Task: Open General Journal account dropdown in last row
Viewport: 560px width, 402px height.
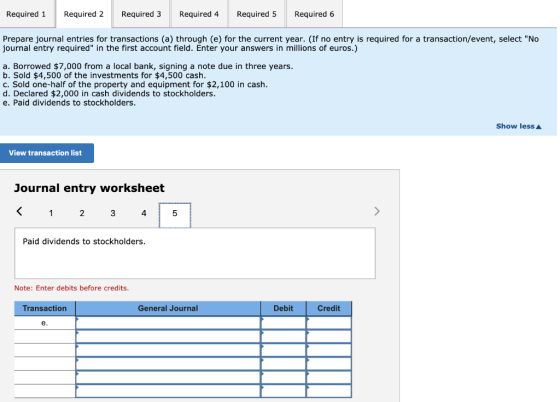Action: [168, 391]
